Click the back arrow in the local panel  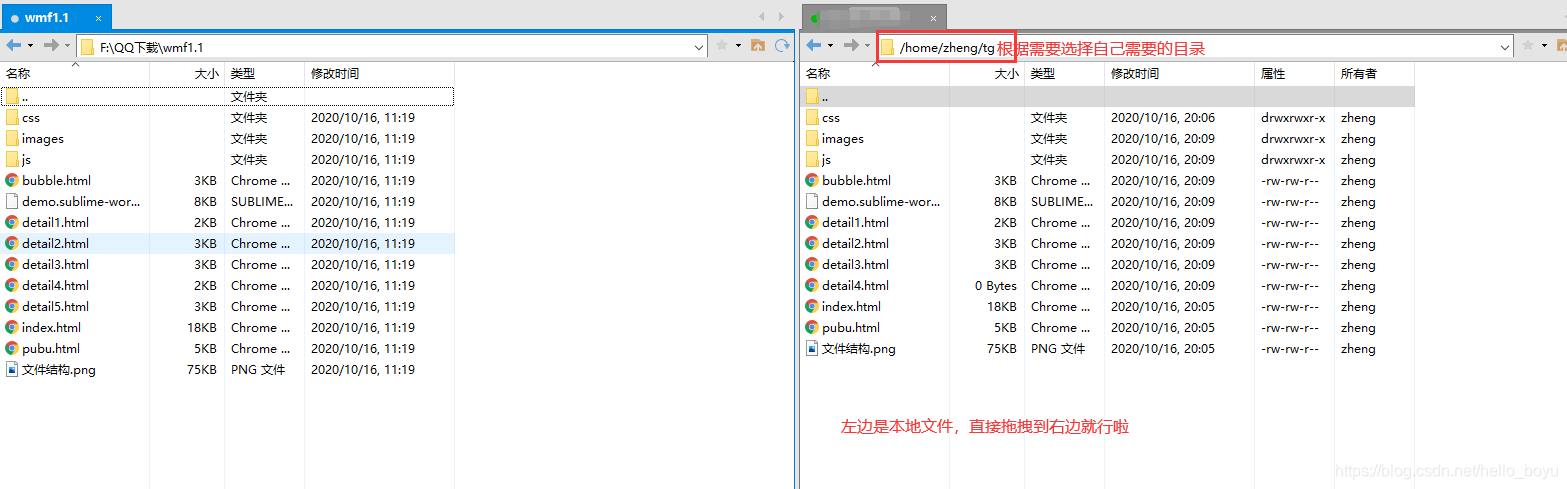[x=14, y=46]
